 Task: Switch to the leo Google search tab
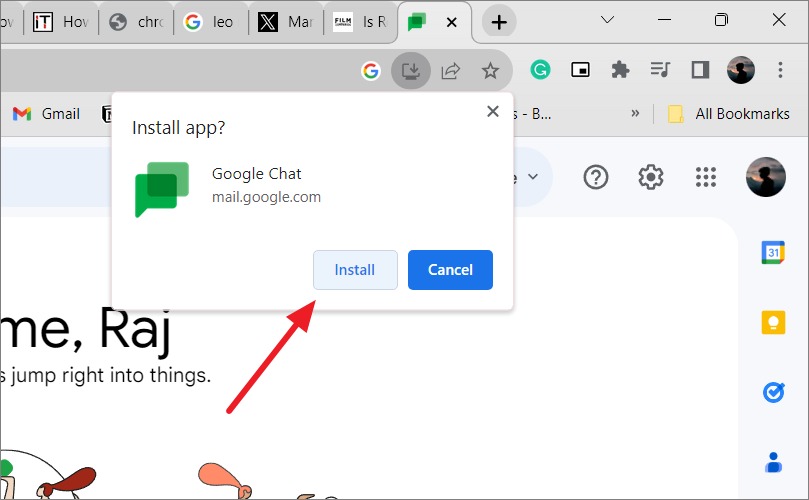[211, 22]
